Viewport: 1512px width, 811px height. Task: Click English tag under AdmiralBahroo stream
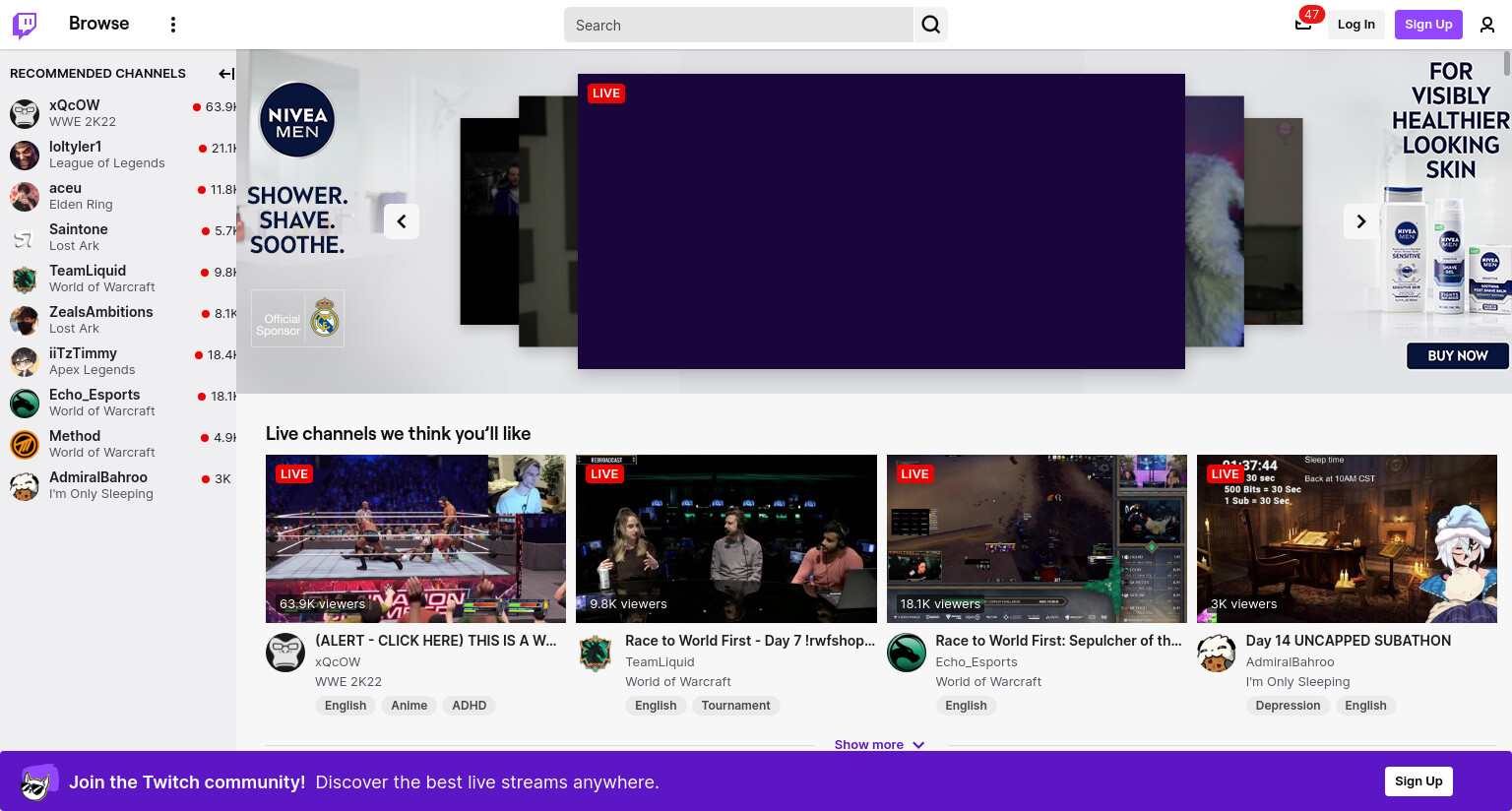[x=1365, y=706]
